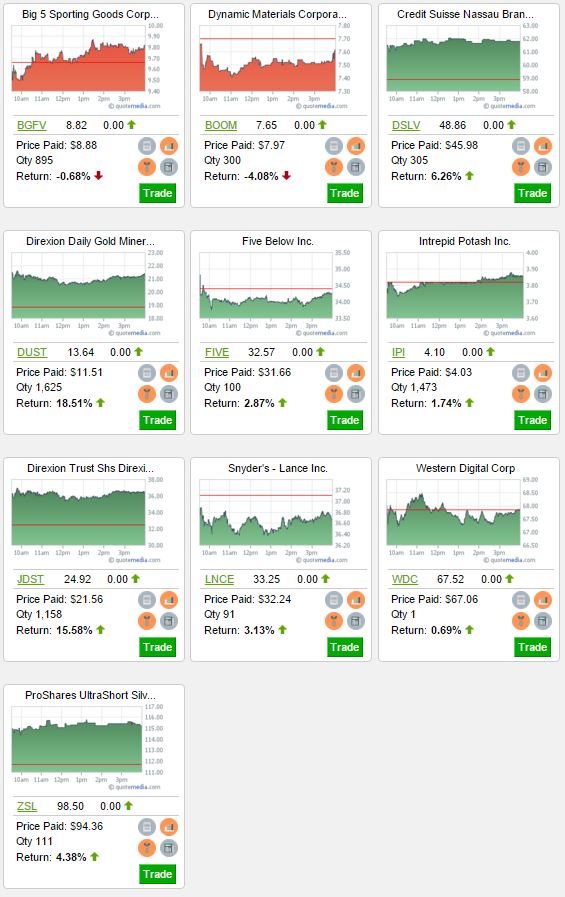Click the gray box icon in IPI card

[543, 394]
